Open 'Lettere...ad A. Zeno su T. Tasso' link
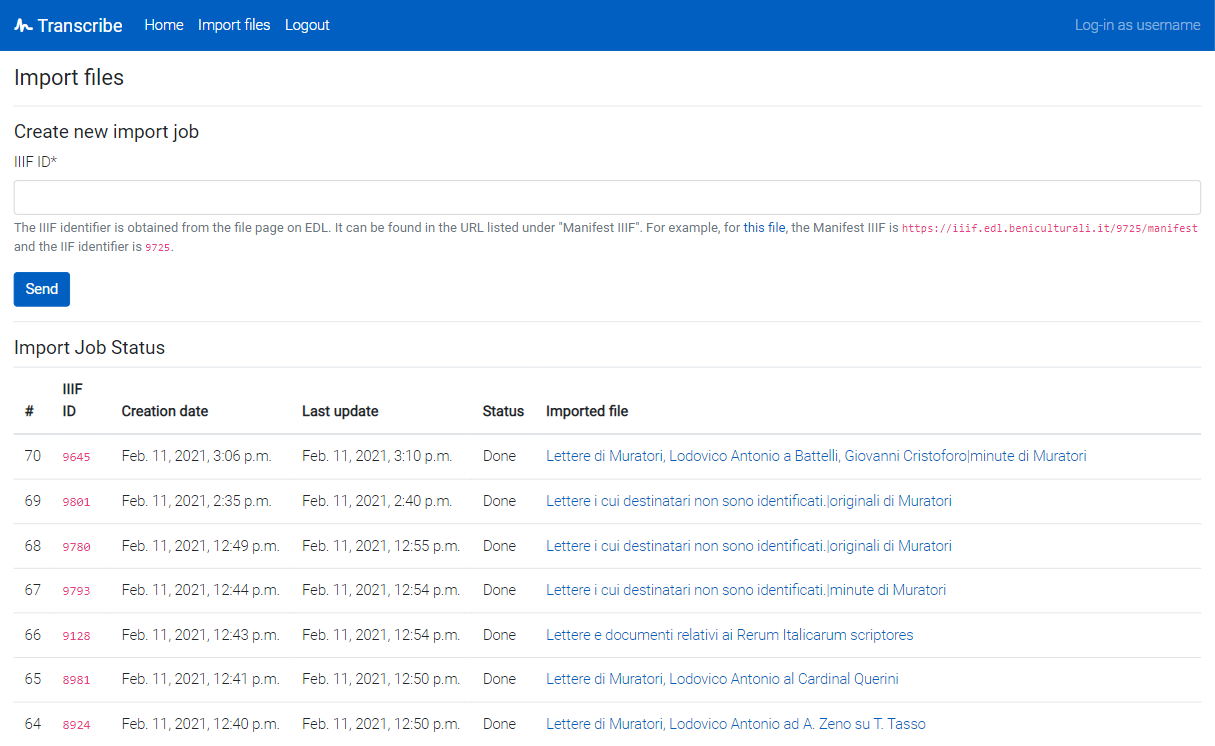1215x746 pixels. click(x=736, y=724)
